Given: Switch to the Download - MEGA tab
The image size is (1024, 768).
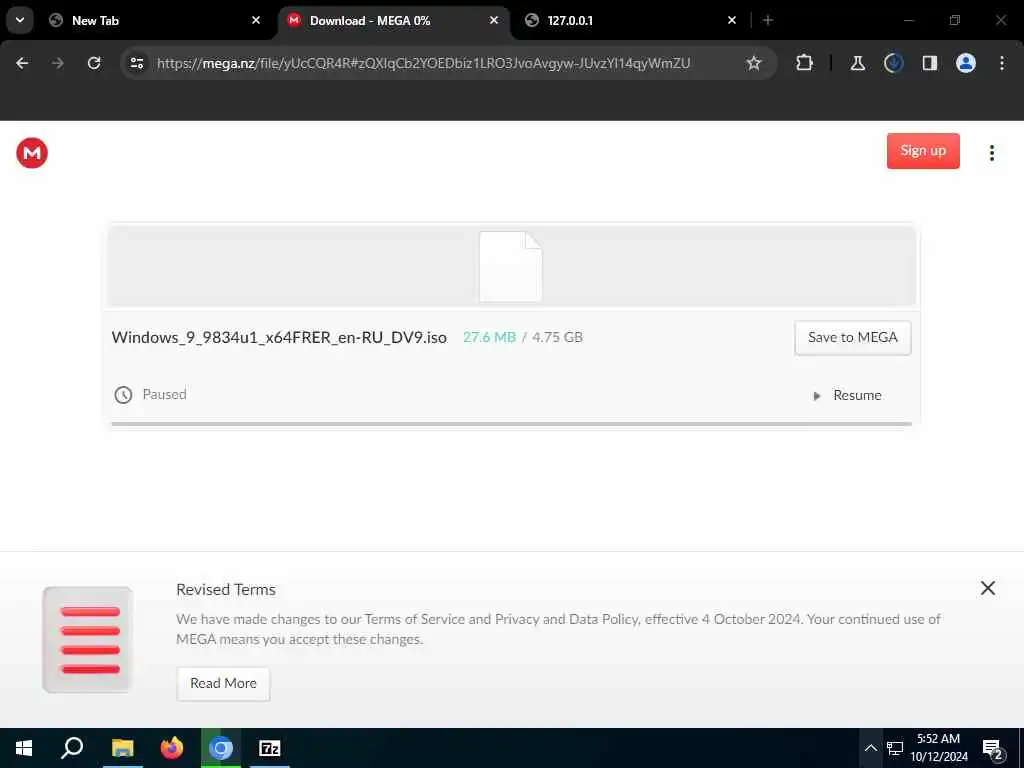Looking at the screenshot, I should coord(394,20).
